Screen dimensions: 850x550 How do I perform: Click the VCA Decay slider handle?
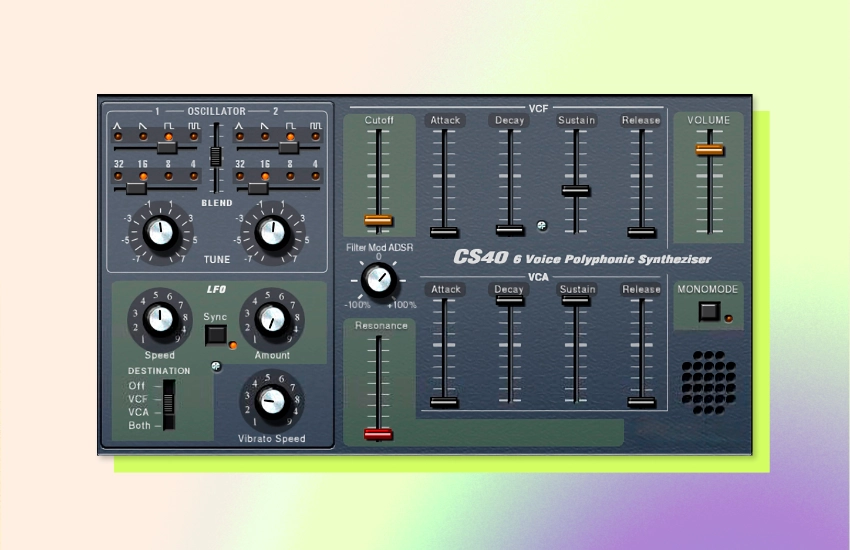pos(510,300)
